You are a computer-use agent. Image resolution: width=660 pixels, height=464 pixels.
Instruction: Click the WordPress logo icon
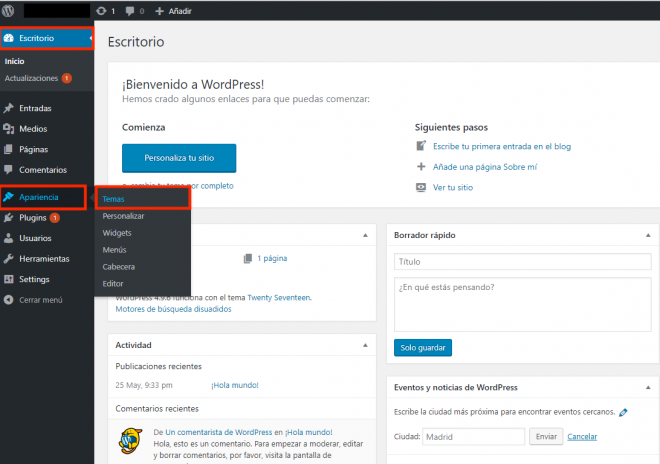pos(8,11)
